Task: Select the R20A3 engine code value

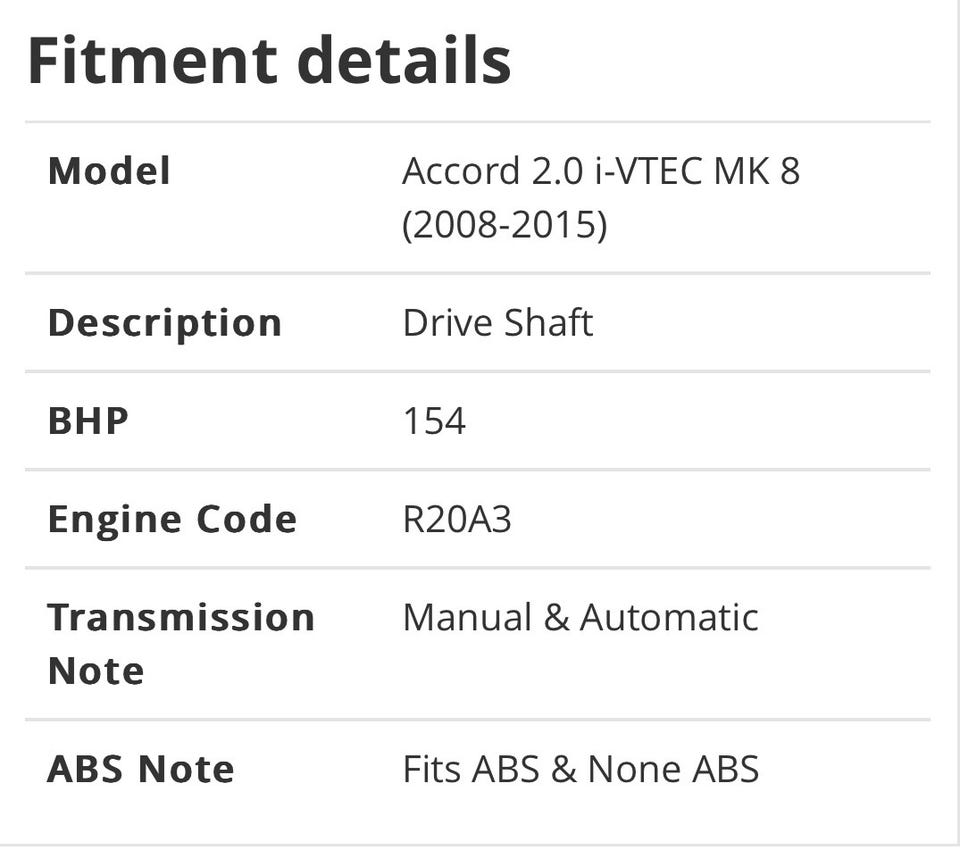Action: pos(456,519)
